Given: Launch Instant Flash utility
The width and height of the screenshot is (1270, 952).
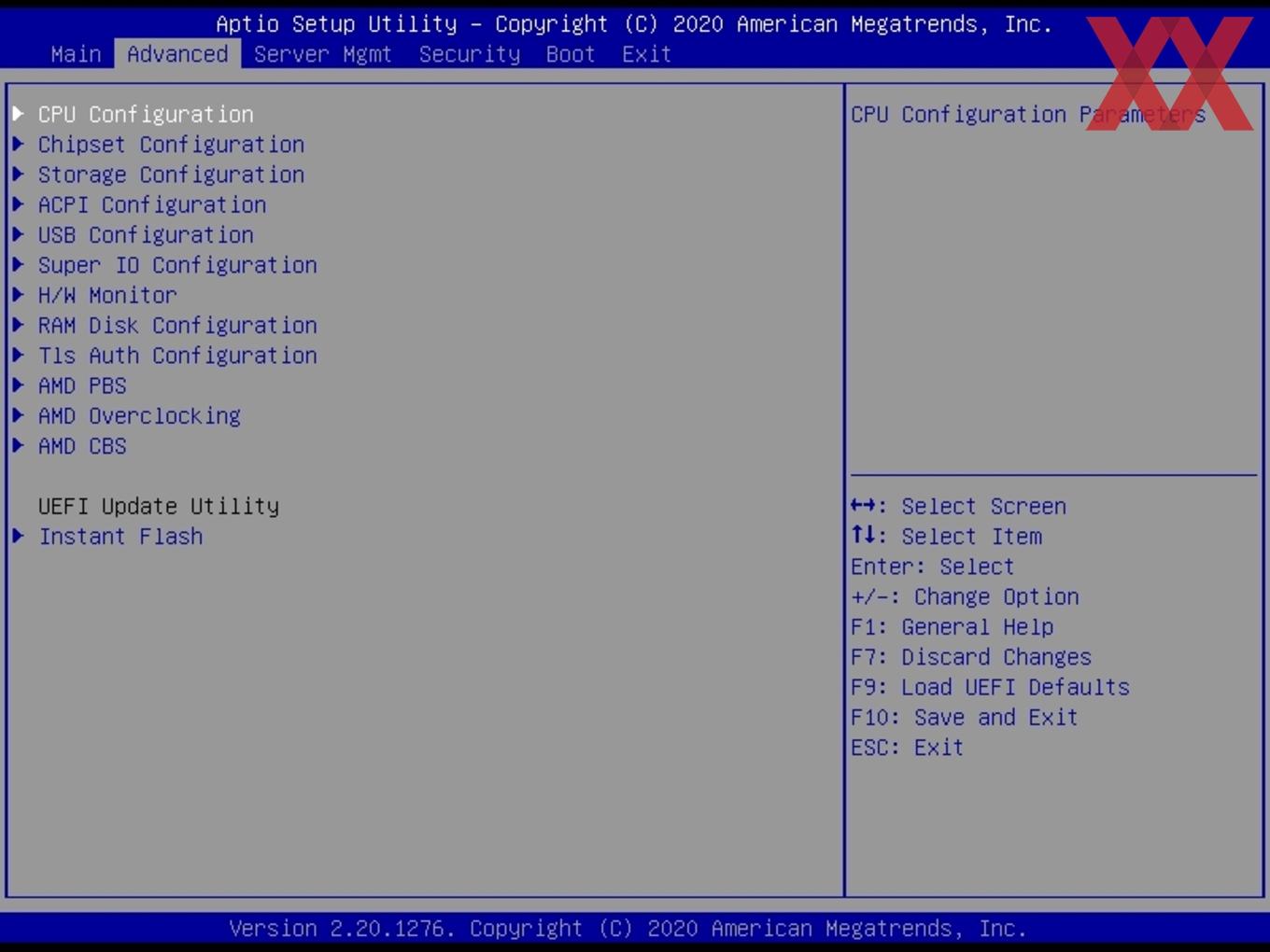Looking at the screenshot, I should [120, 537].
